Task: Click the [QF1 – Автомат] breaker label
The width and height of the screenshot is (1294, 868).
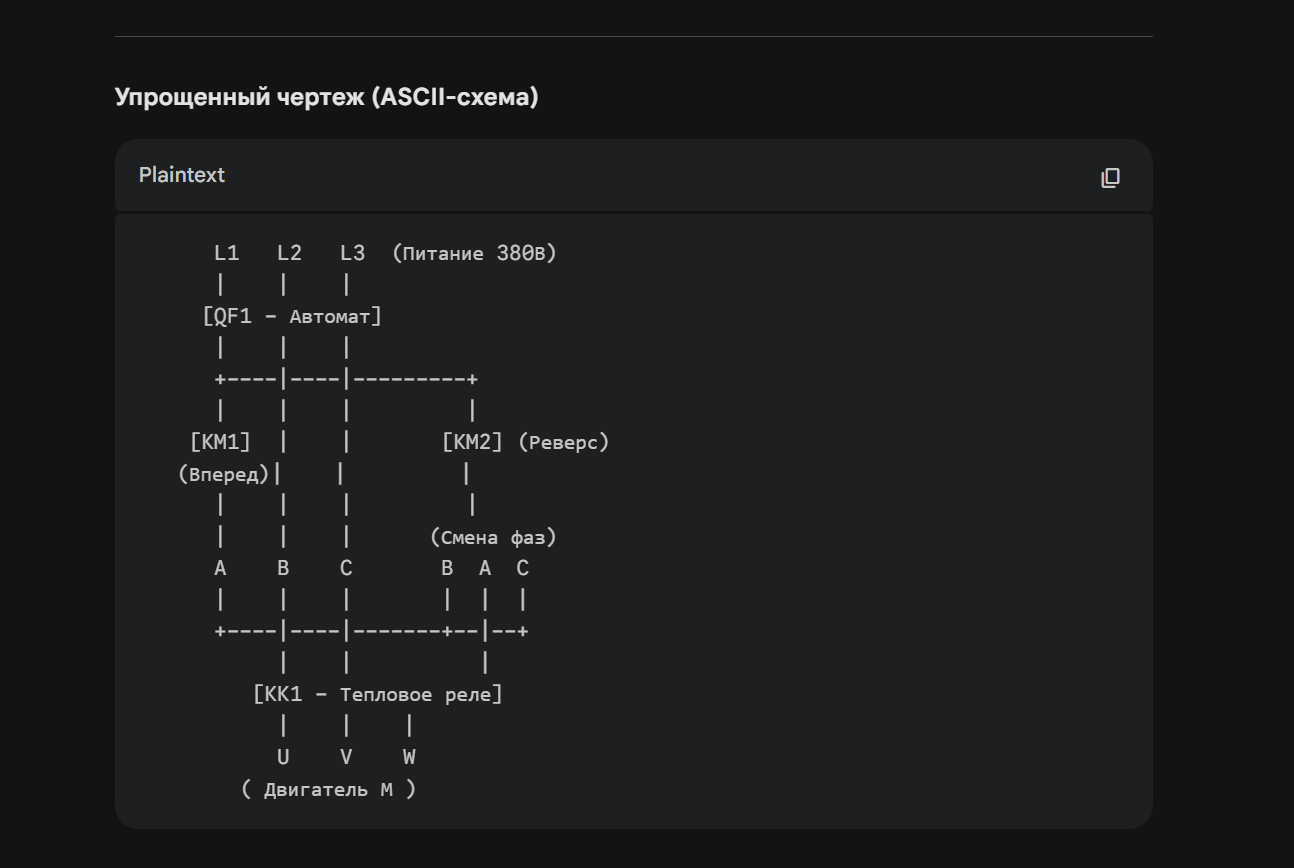Action: tap(292, 316)
